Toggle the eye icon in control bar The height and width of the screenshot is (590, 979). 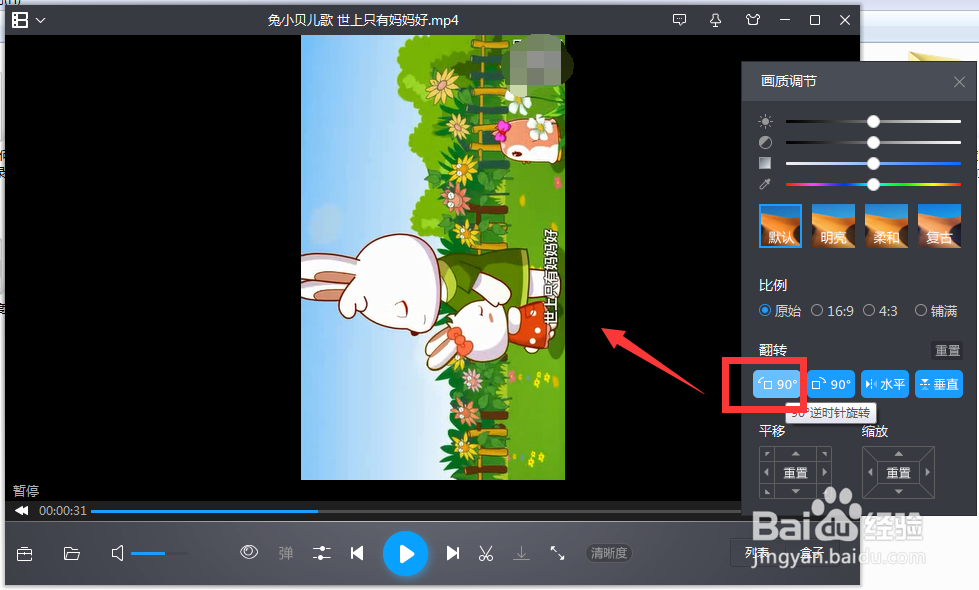click(x=249, y=552)
